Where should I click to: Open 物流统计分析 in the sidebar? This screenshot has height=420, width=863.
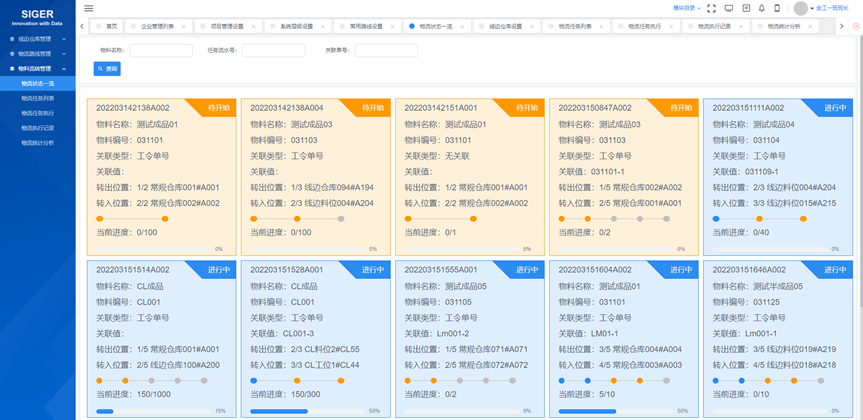coord(37,143)
